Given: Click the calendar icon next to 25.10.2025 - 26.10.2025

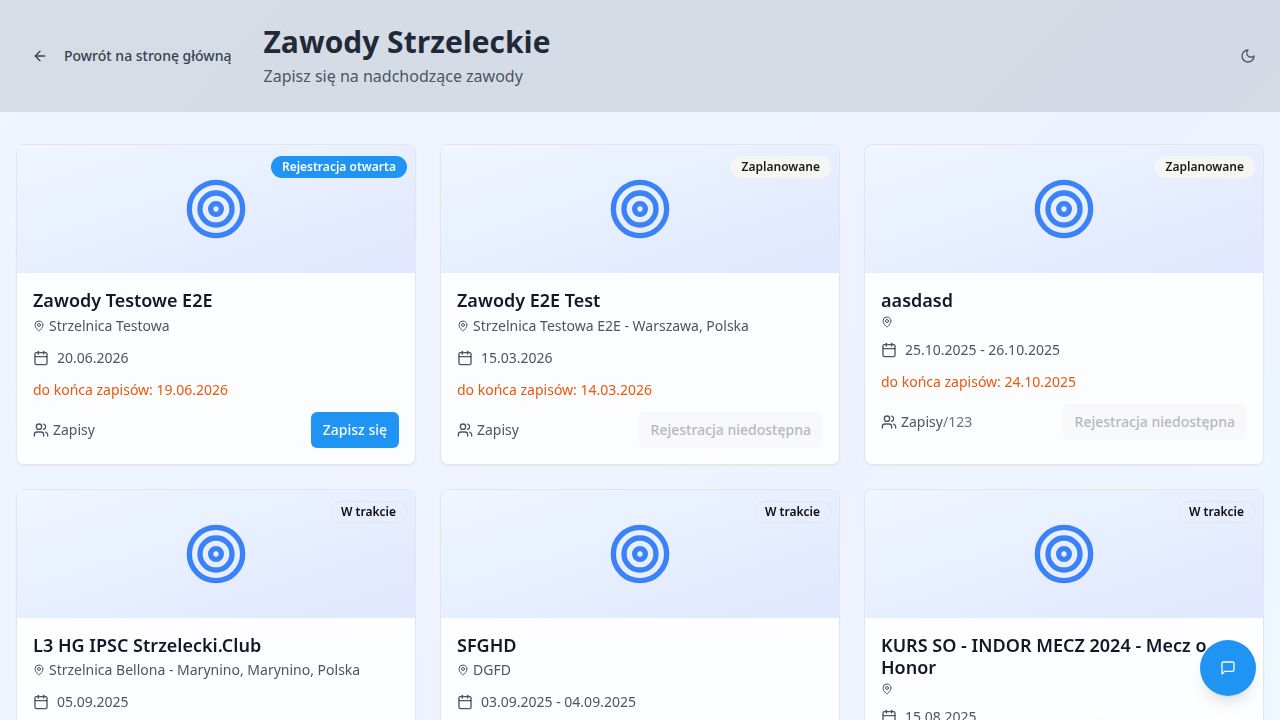Looking at the screenshot, I should [x=889, y=350].
